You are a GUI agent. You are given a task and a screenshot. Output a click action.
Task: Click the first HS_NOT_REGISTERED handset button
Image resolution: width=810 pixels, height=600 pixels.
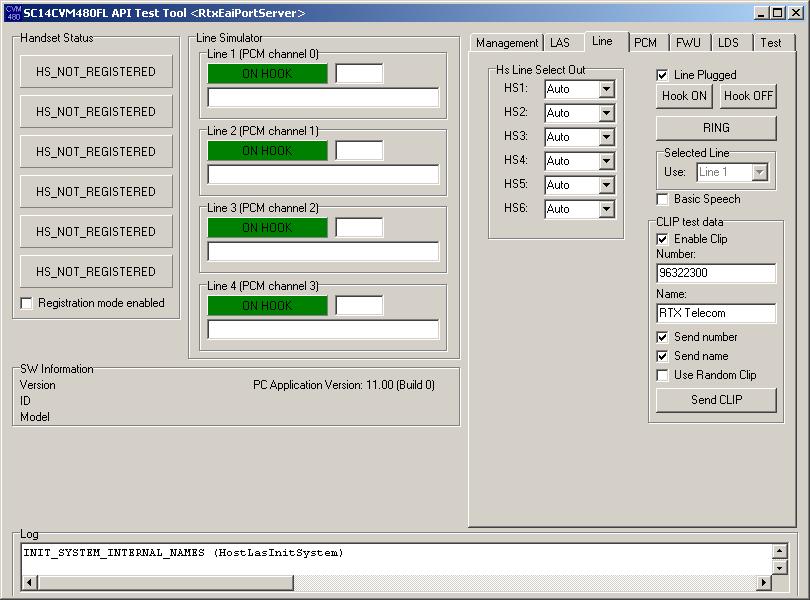tap(96, 72)
